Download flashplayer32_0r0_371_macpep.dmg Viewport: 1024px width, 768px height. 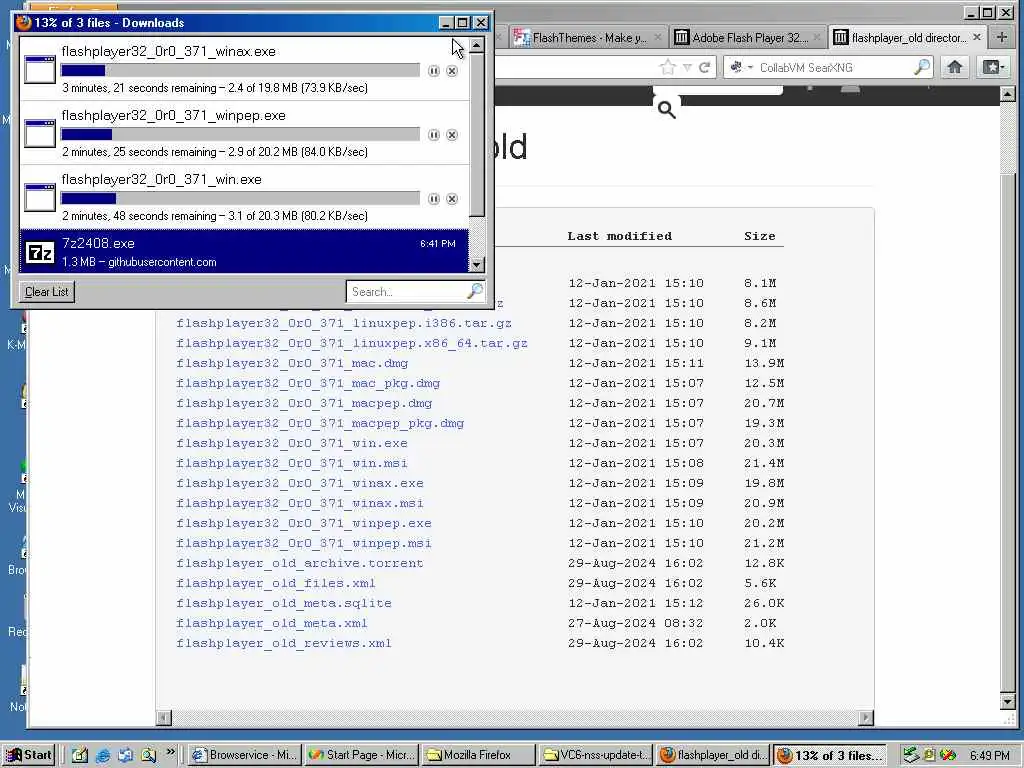[304, 403]
